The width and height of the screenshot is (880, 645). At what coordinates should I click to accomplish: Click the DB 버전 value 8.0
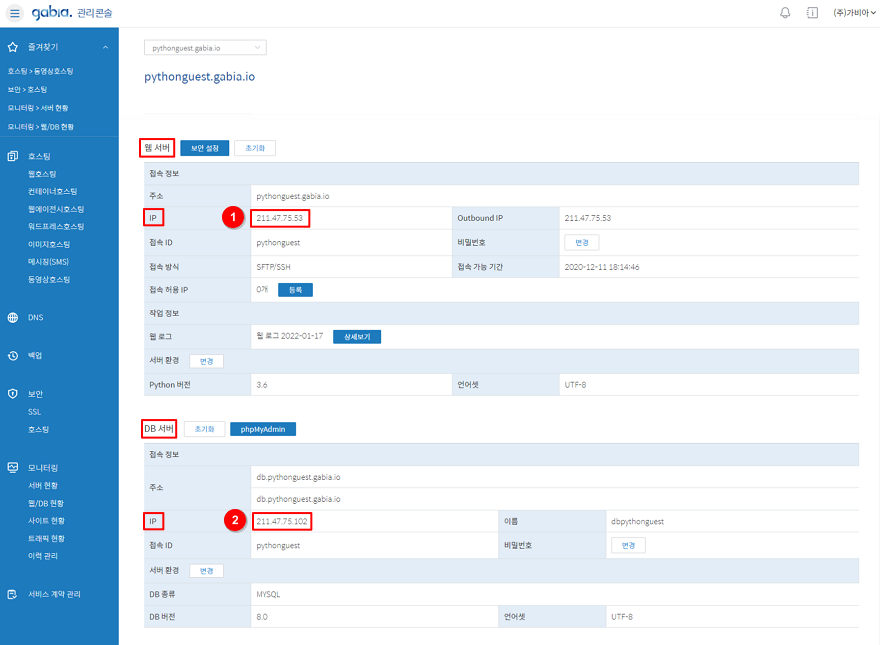pos(262,617)
